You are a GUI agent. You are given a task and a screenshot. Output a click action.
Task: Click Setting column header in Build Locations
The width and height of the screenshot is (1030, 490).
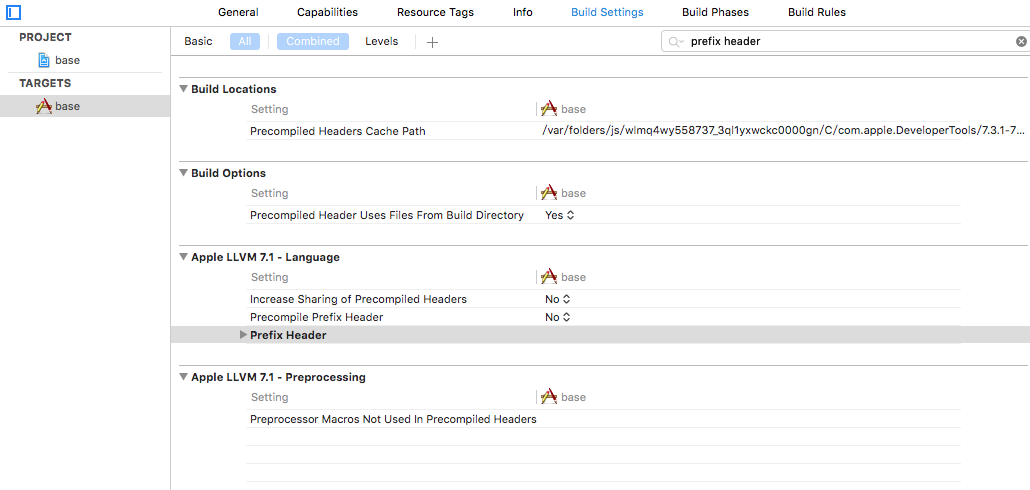pyautogui.click(x=269, y=109)
